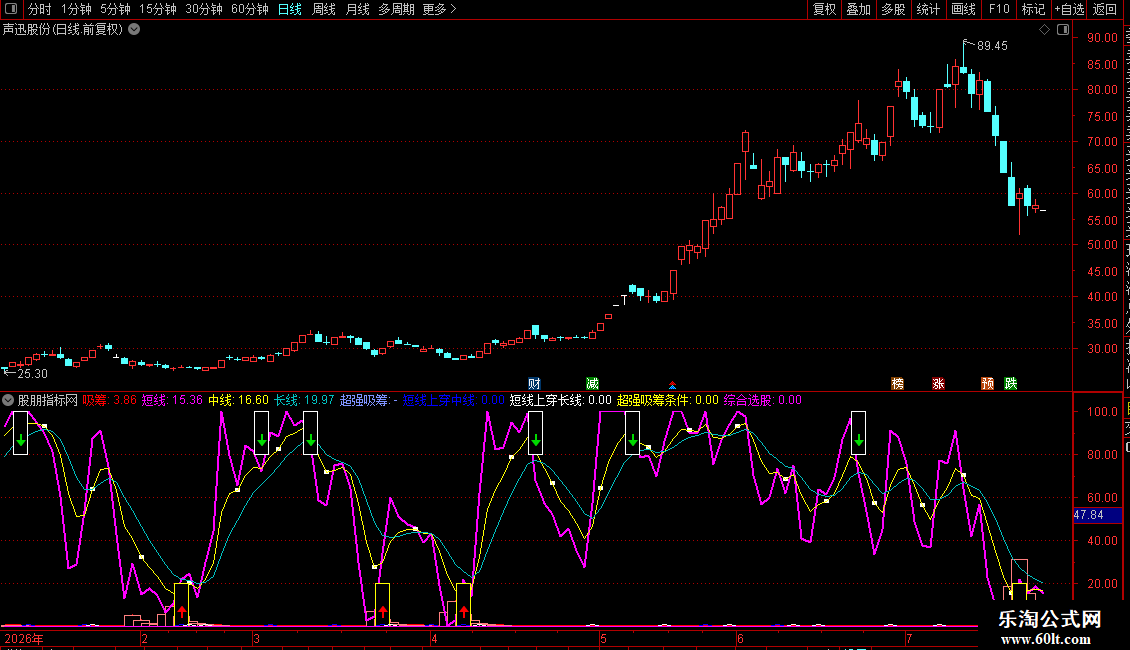Screen dimensions: 1130x650
Task: Open the 复权 adjustment menu
Action: [x=824, y=9]
